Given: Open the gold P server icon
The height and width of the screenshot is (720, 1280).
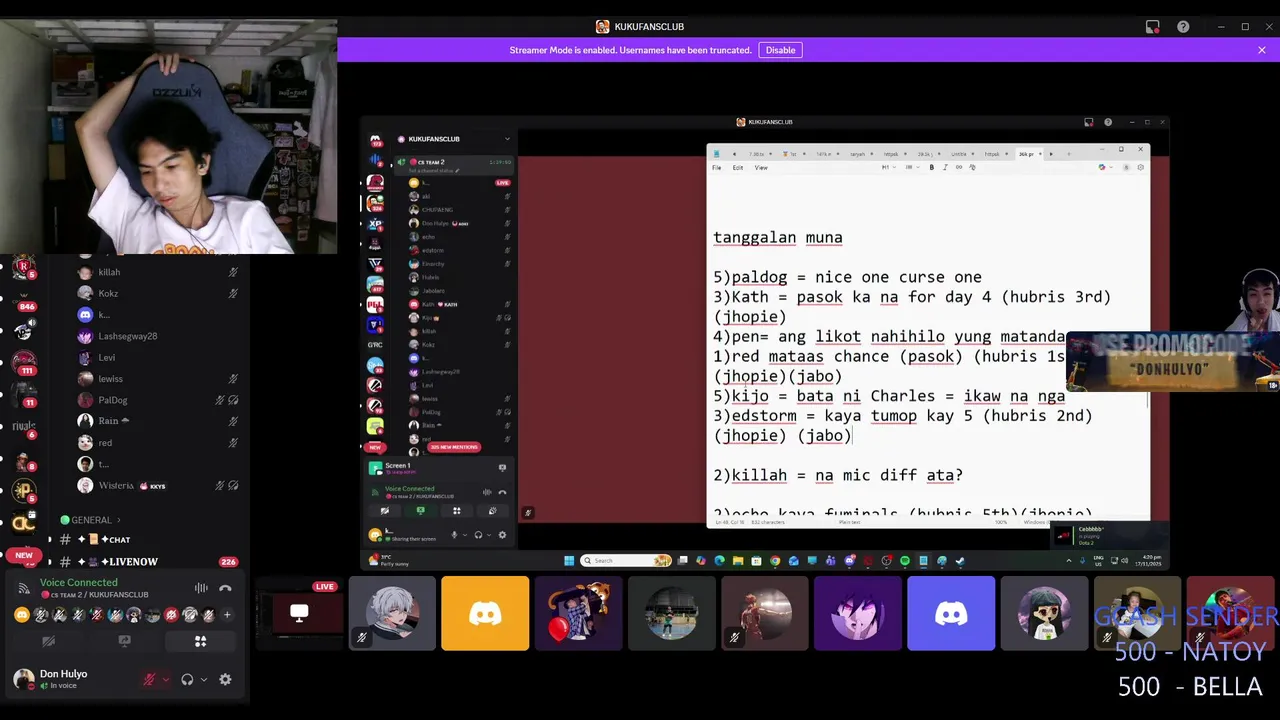Looking at the screenshot, I should pyautogui.click(x=24, y=490).
